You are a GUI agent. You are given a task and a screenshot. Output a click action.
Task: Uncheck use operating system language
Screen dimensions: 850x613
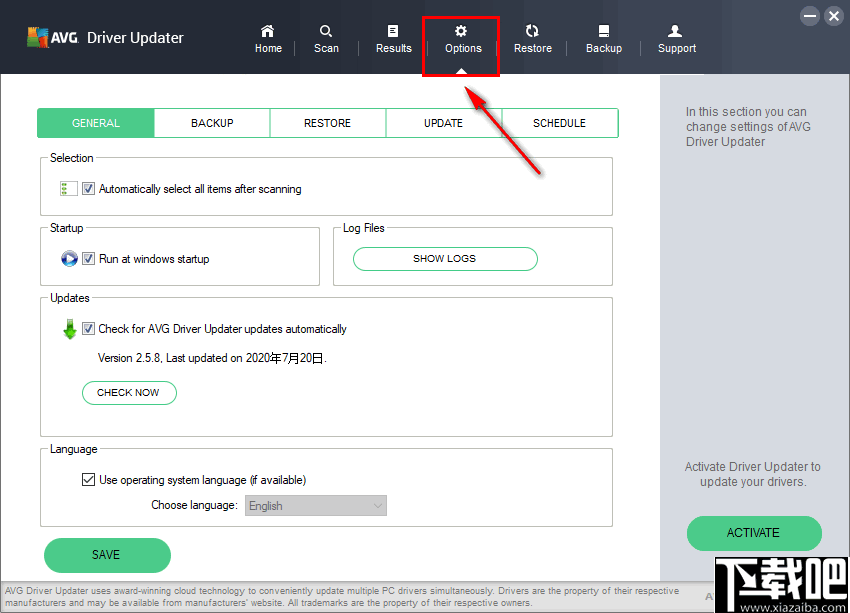point(89,479)
